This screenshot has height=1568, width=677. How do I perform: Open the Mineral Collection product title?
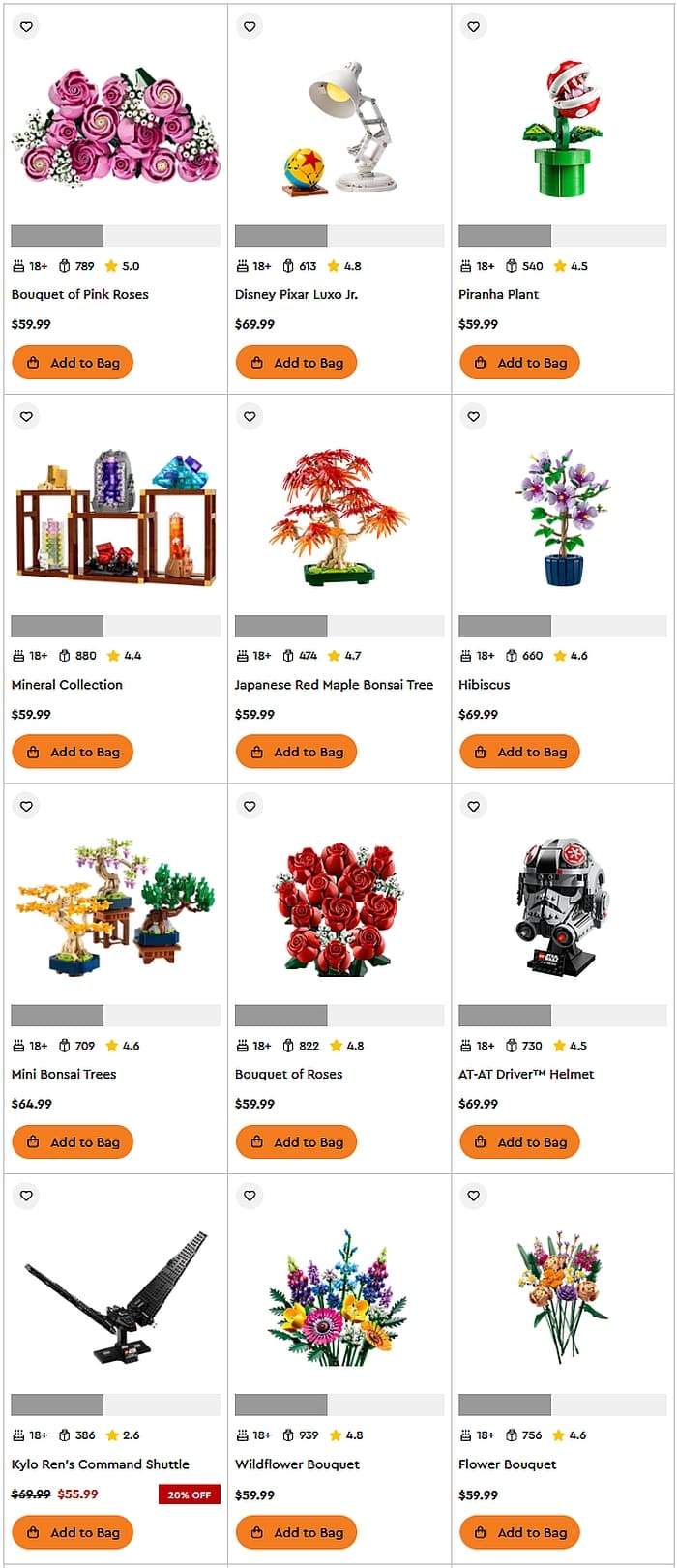(67, 685)
